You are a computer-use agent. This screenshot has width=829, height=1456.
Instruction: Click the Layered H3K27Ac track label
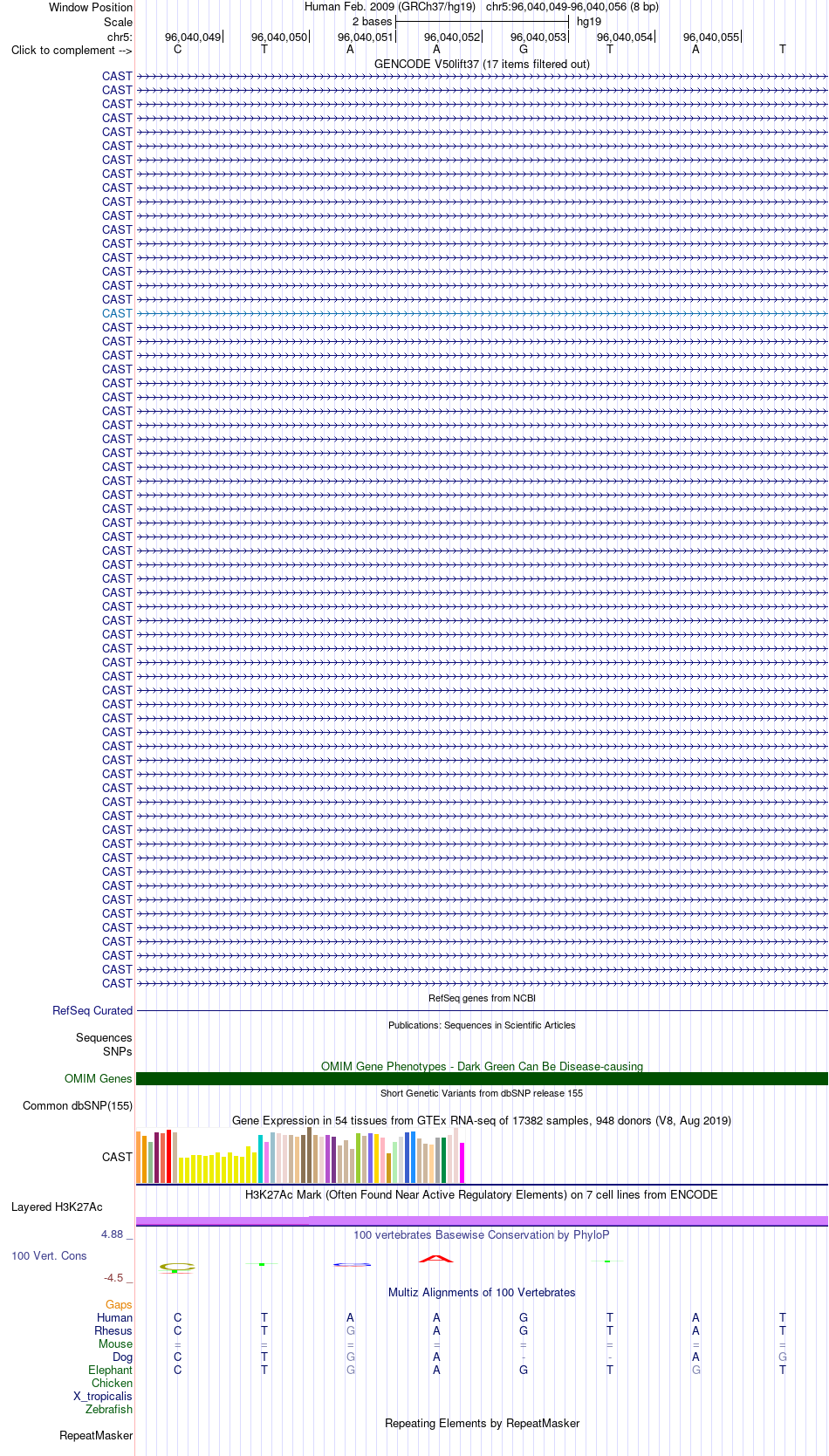[57, 1206]
